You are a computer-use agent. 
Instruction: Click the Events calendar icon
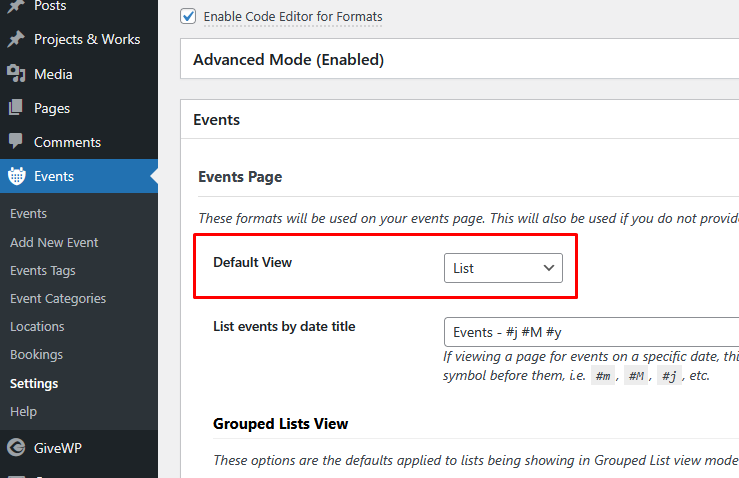click(x=16, y=177)
